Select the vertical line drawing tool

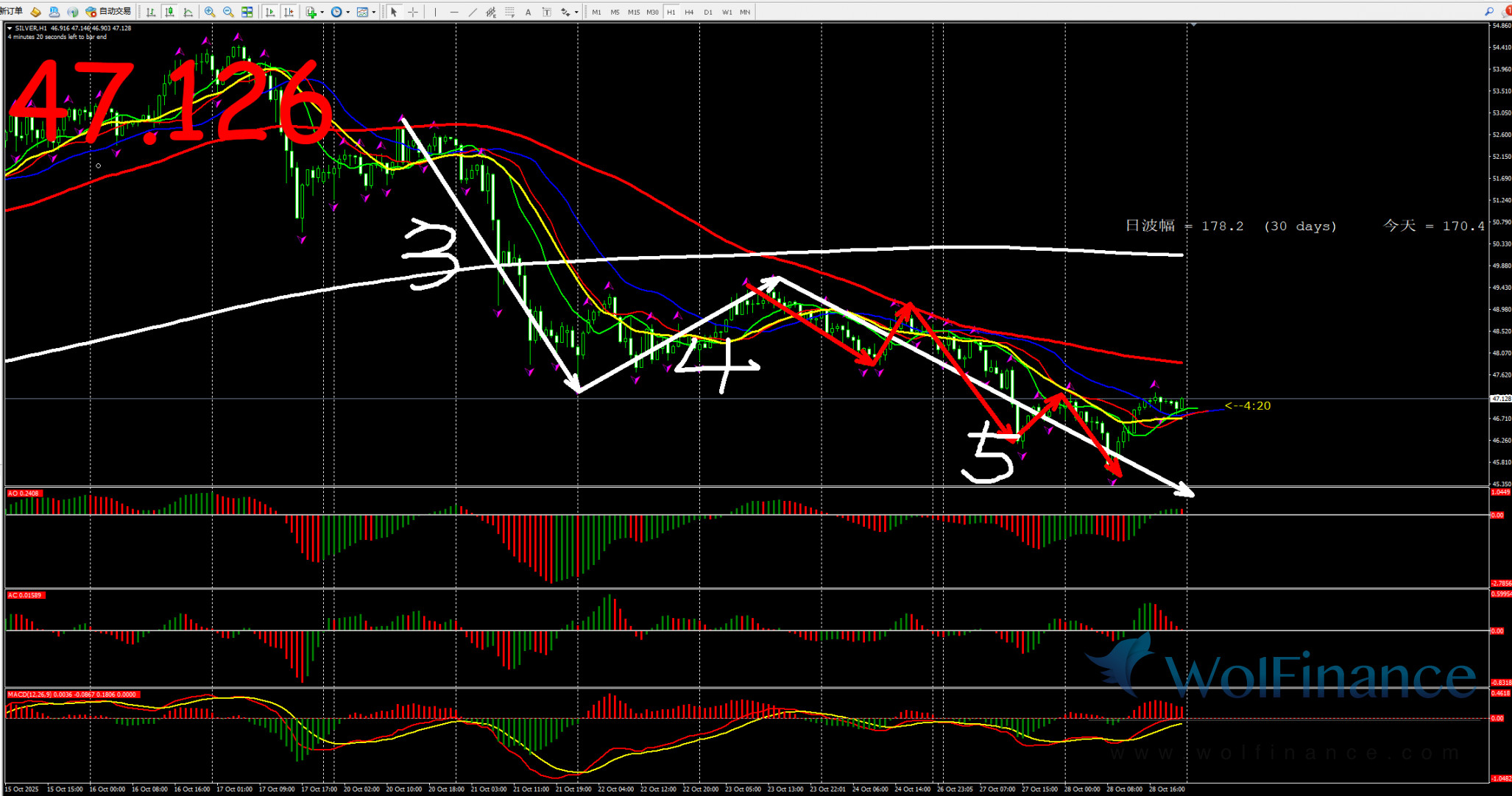click(435, 12)
